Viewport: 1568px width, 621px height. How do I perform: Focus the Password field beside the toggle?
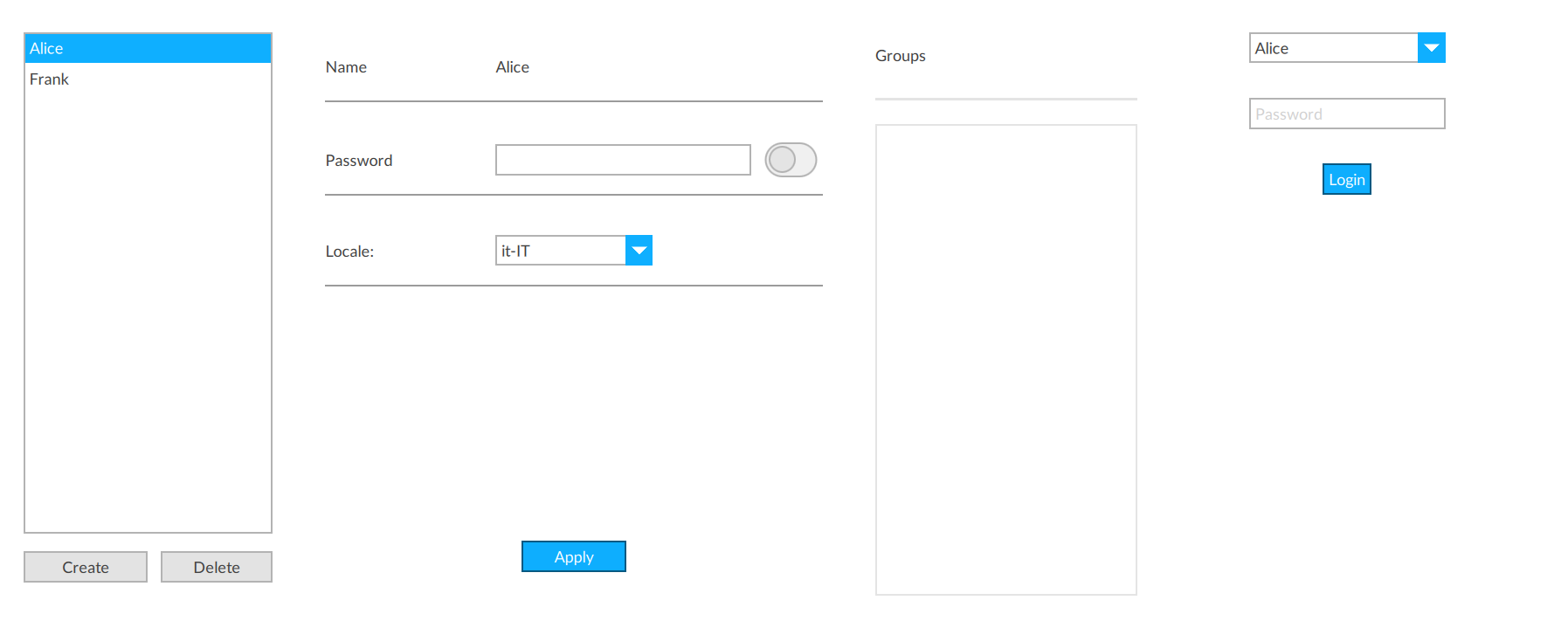pos(622,160)
